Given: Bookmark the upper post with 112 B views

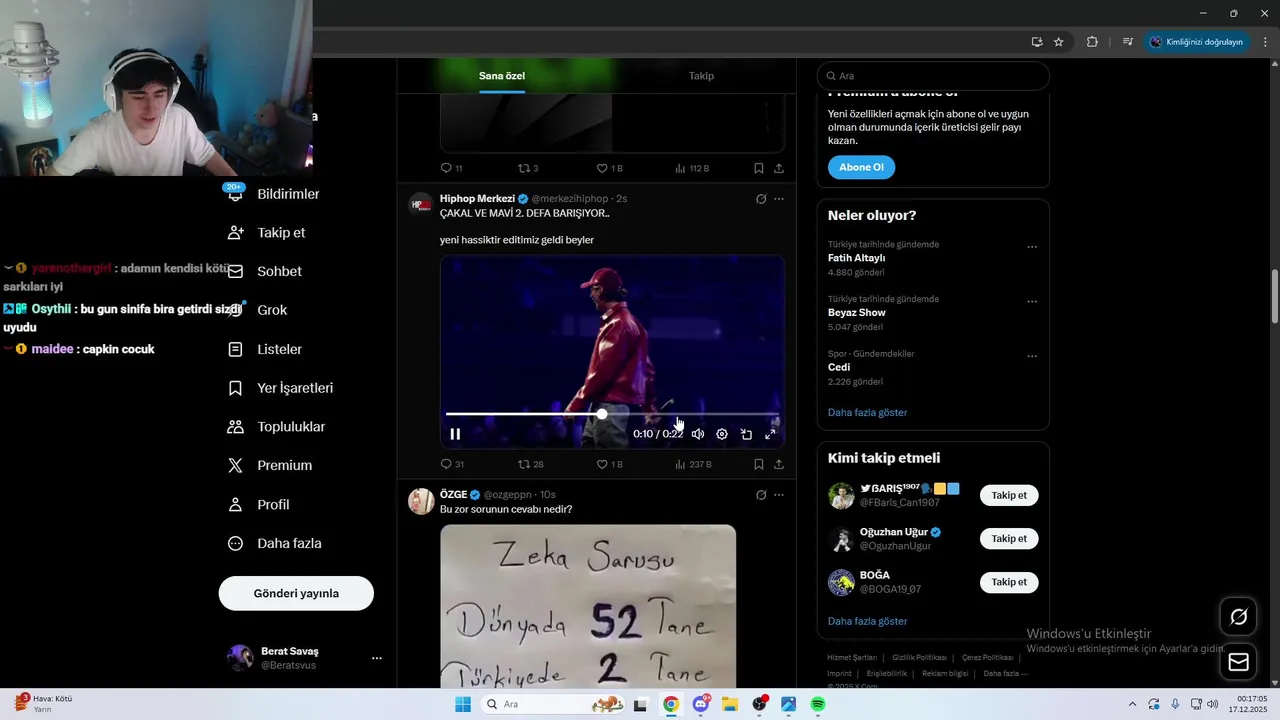Looking at the screenshot, I should pos(759,168).
